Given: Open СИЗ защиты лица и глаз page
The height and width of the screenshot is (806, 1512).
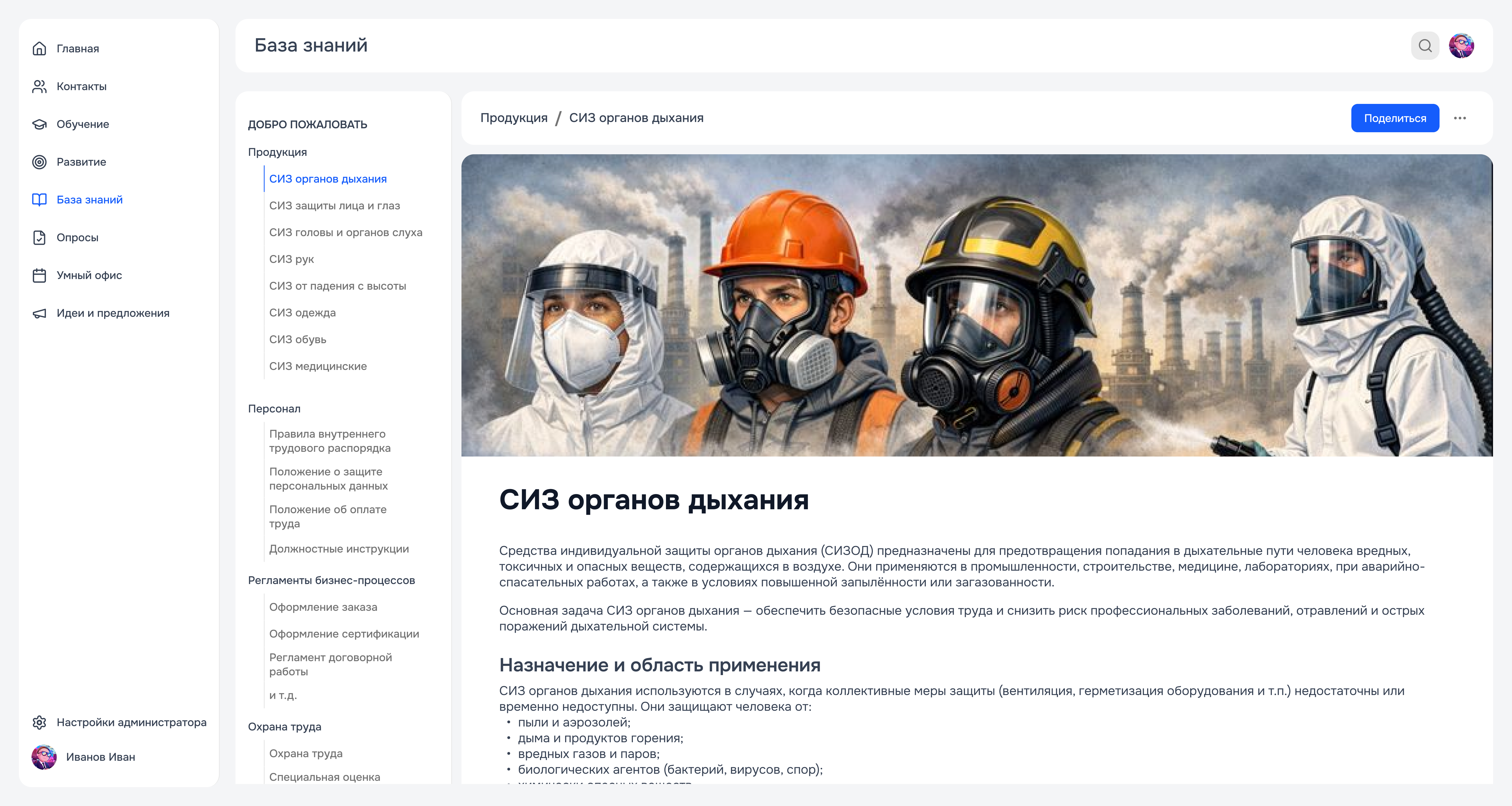Looking at the screenshot, I should coord(334,205).
